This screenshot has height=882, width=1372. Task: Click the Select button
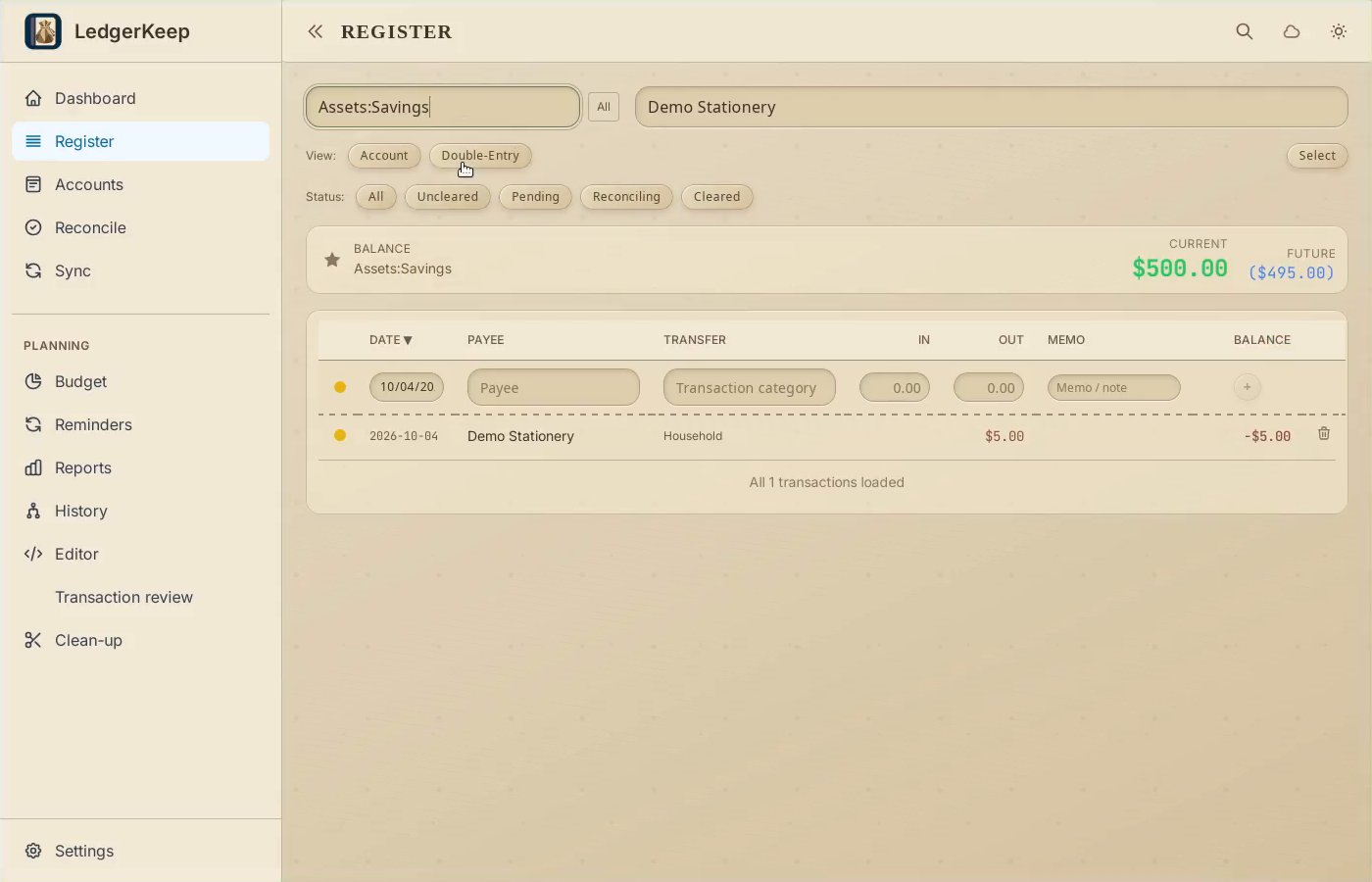click(x=1317, y=156)
